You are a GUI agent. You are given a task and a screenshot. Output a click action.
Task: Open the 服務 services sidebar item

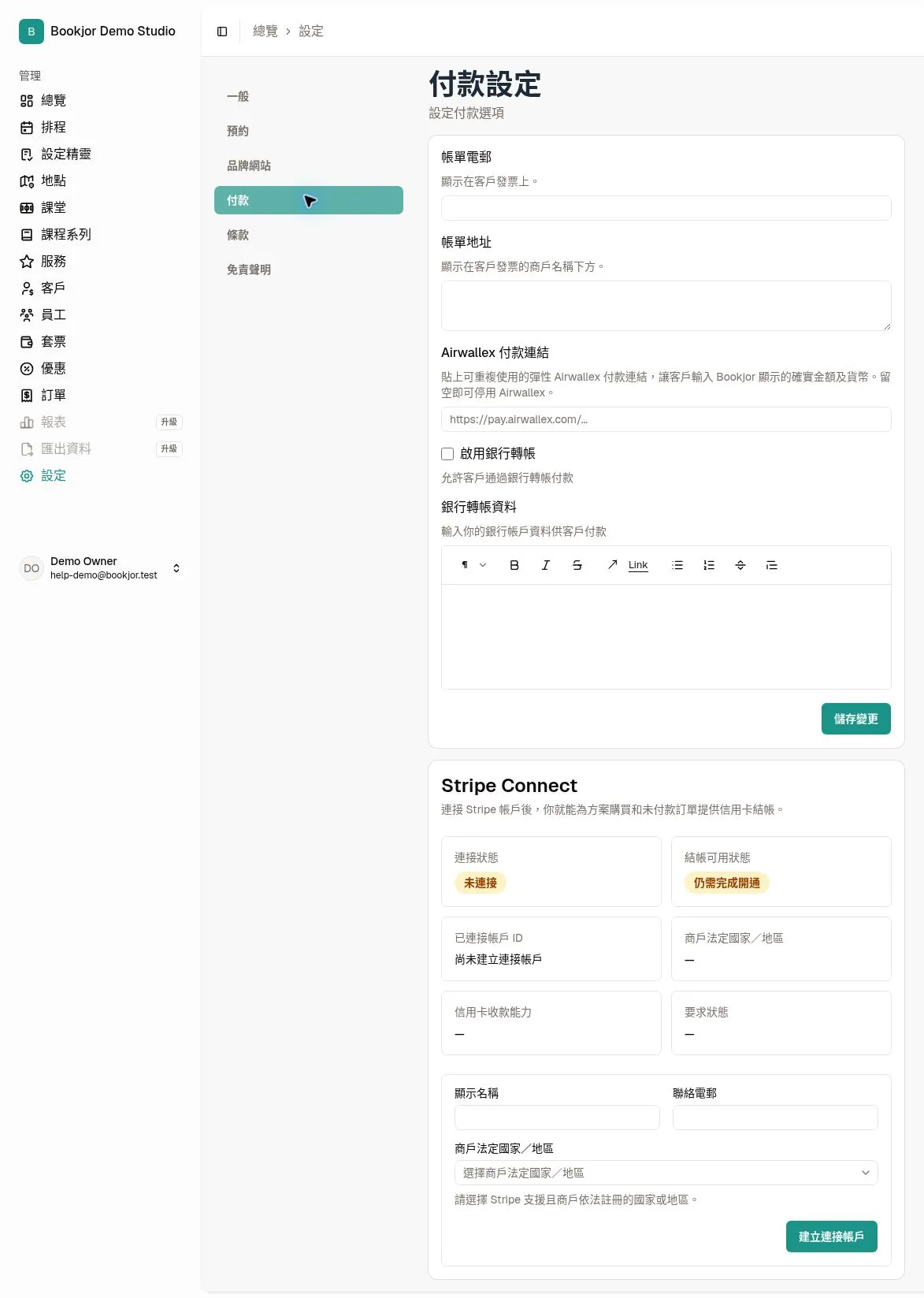pos(100,262)
